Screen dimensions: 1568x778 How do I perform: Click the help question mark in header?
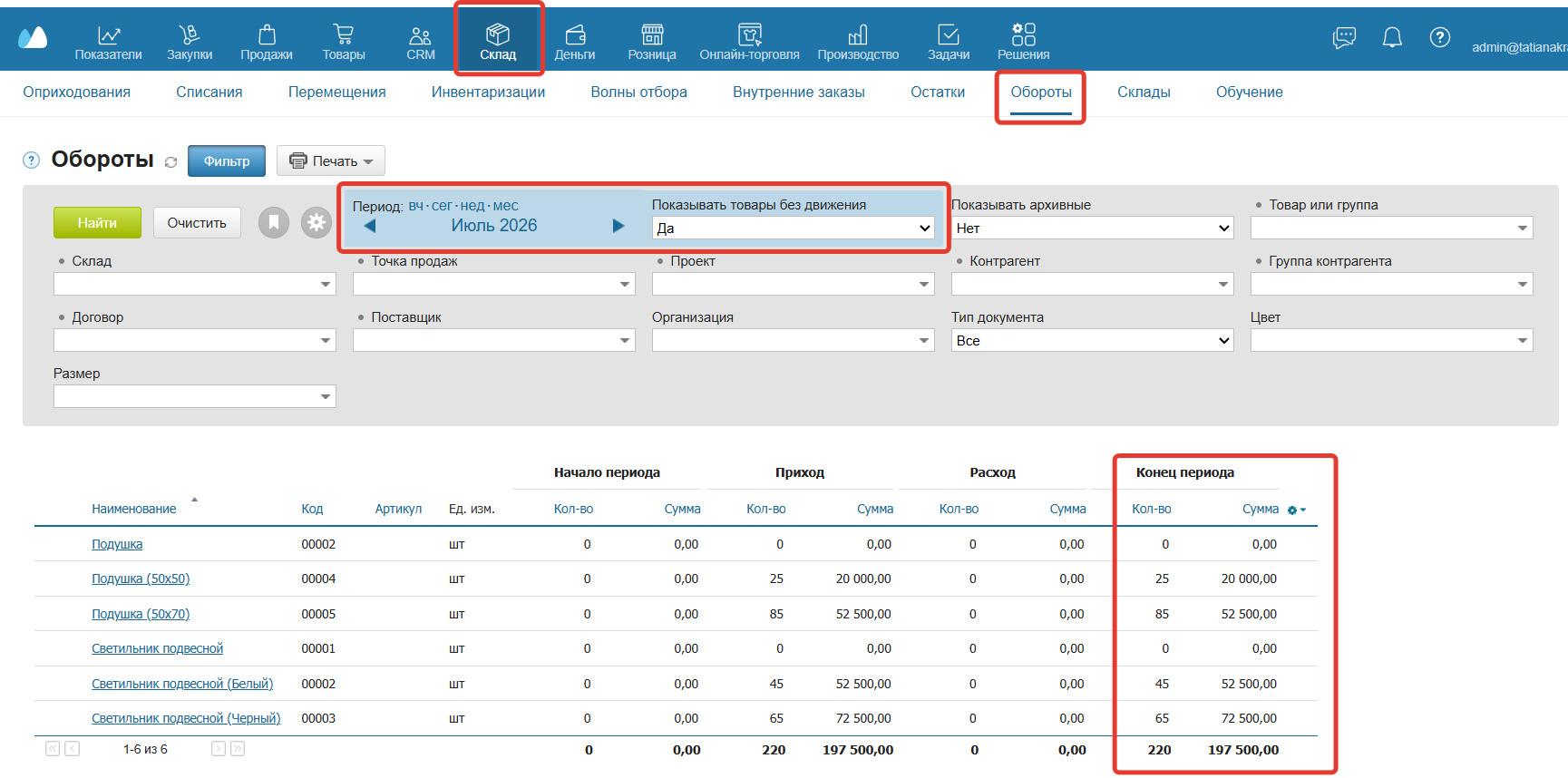point(1440,37)
